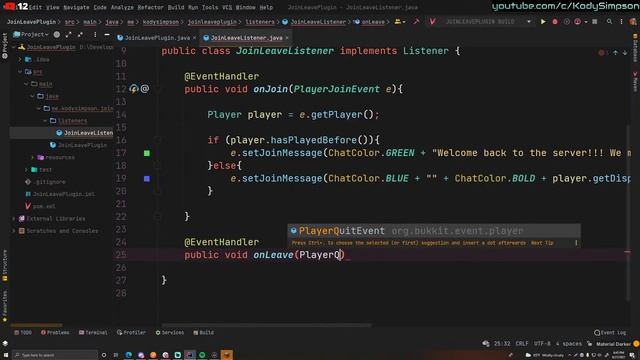Start debugging with the red bug icon

tap(555, 22)
